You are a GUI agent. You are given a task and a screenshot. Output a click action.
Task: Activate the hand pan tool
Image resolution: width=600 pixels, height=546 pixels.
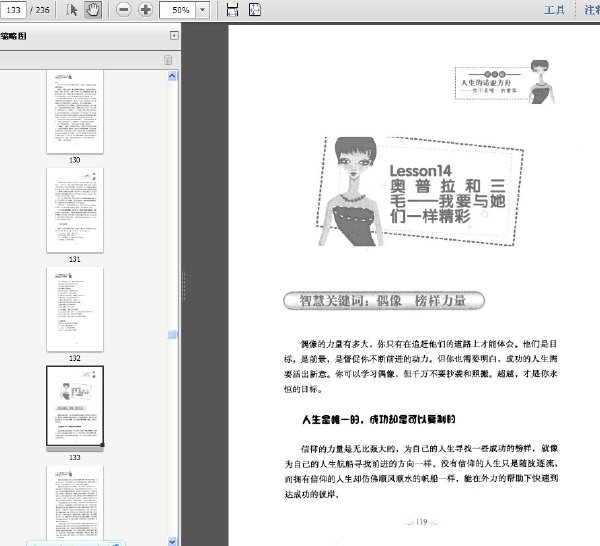[x=93, y=10]
